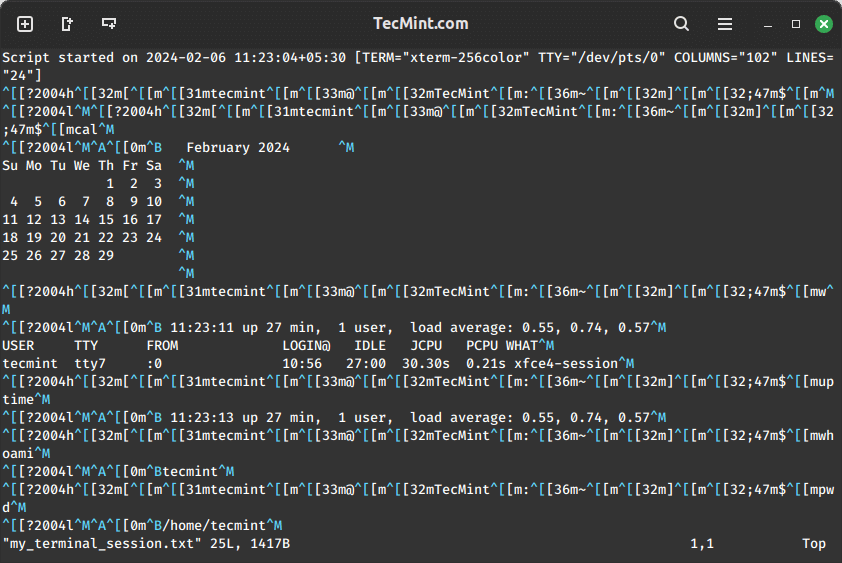Click the 'LOGIN@' column header text
Image resolution: width=842 pixels, height=563 pixels.
click(306, 345)
